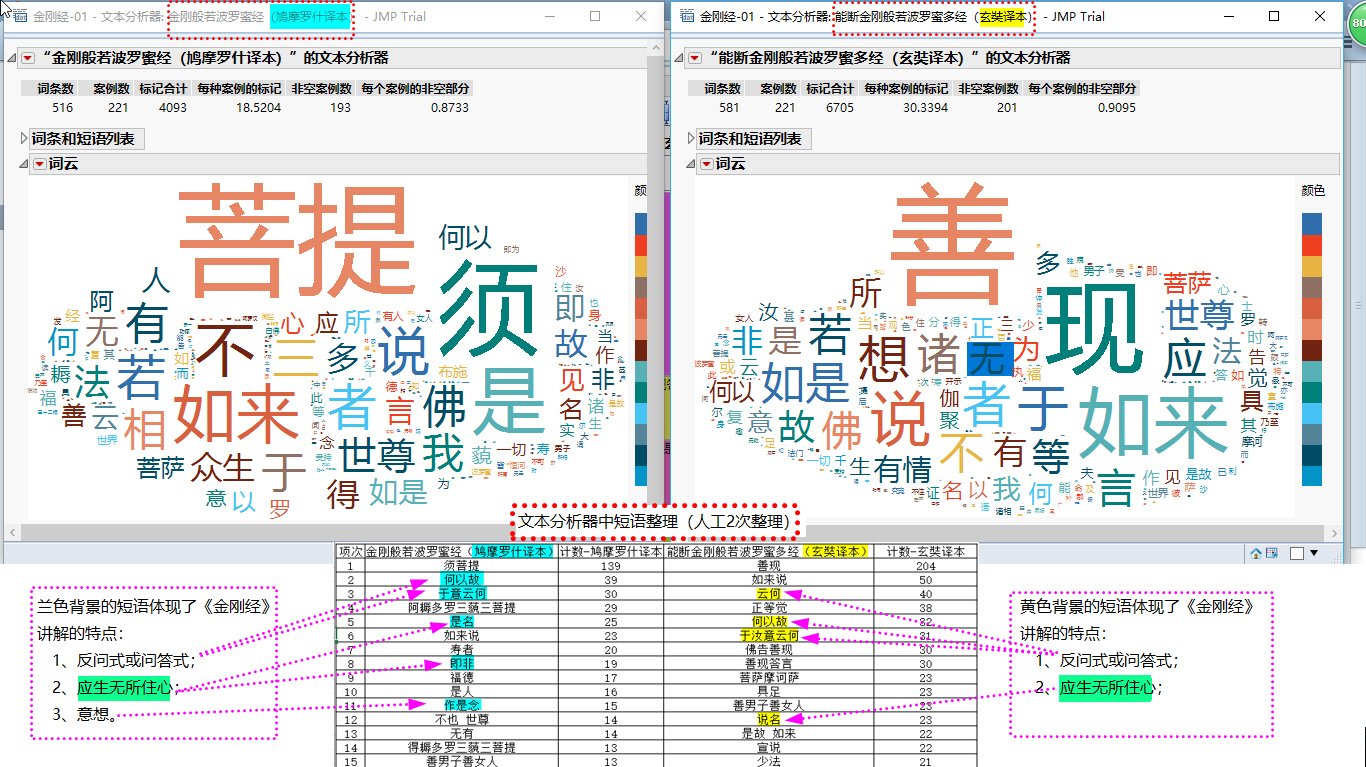
Task: Collapse the 词云 outline in right window
Action: (x=691, y=164)
